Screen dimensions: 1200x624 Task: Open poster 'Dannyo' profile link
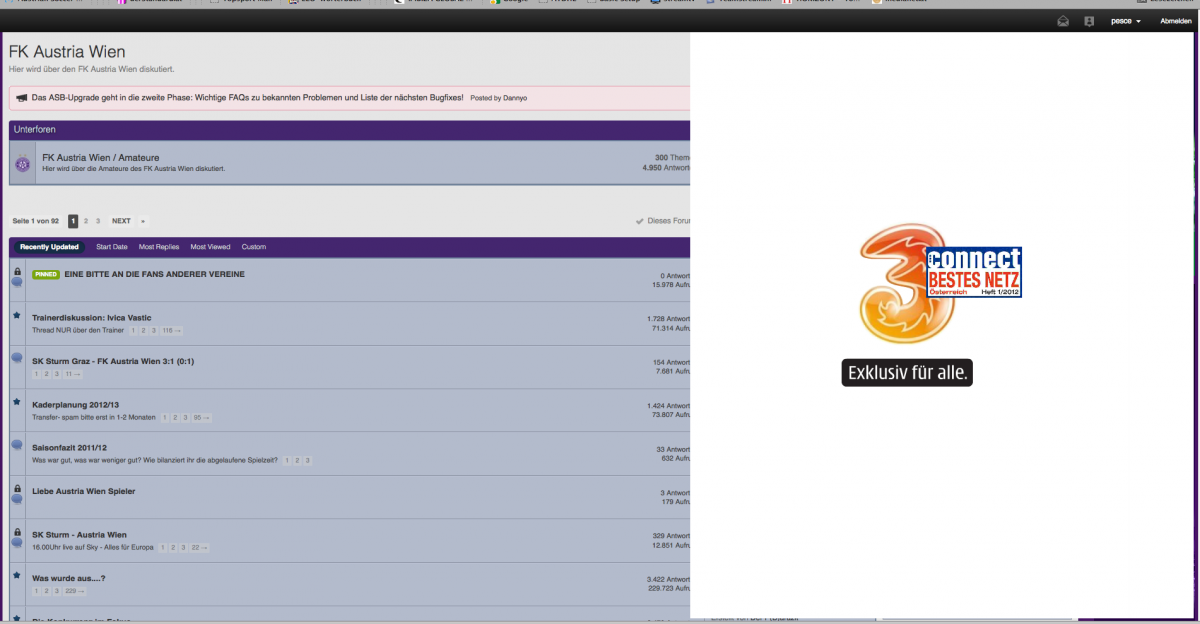pos(515,98)
